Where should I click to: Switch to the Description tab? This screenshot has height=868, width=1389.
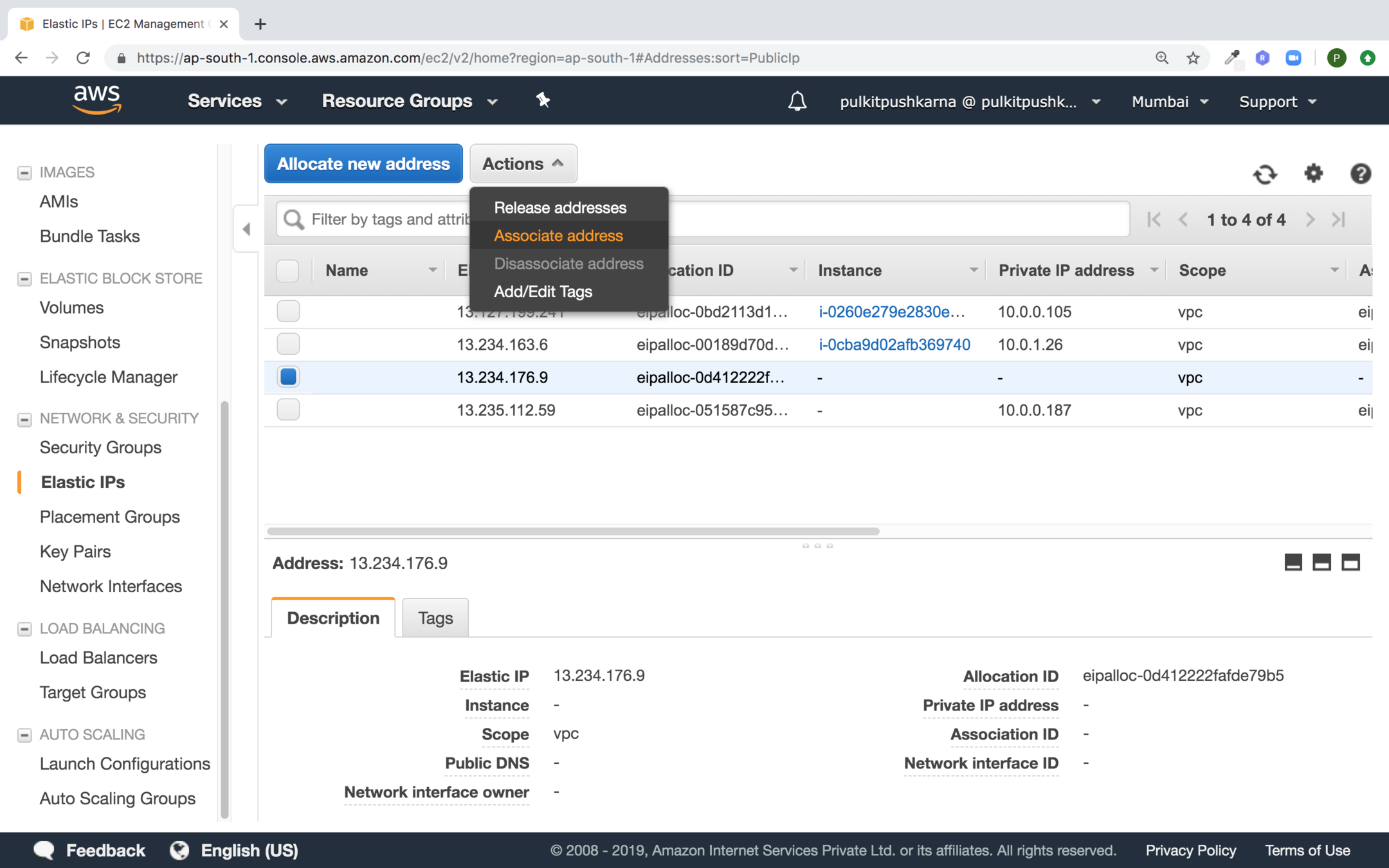point(333,618)
